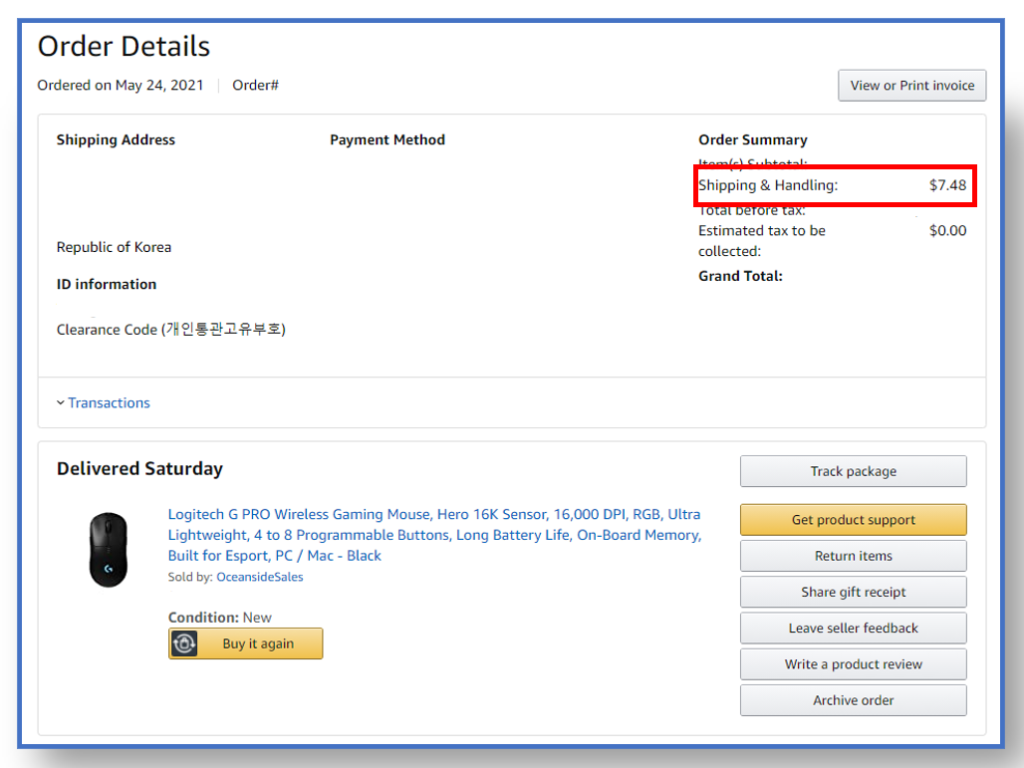
Task: Click Delivered Saturday heading
Action: (140, 469)
